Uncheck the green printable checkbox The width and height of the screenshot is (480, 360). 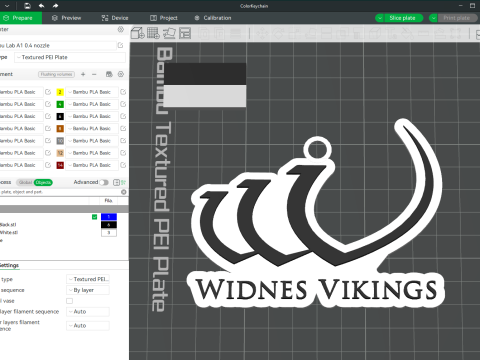pos(94,217)
